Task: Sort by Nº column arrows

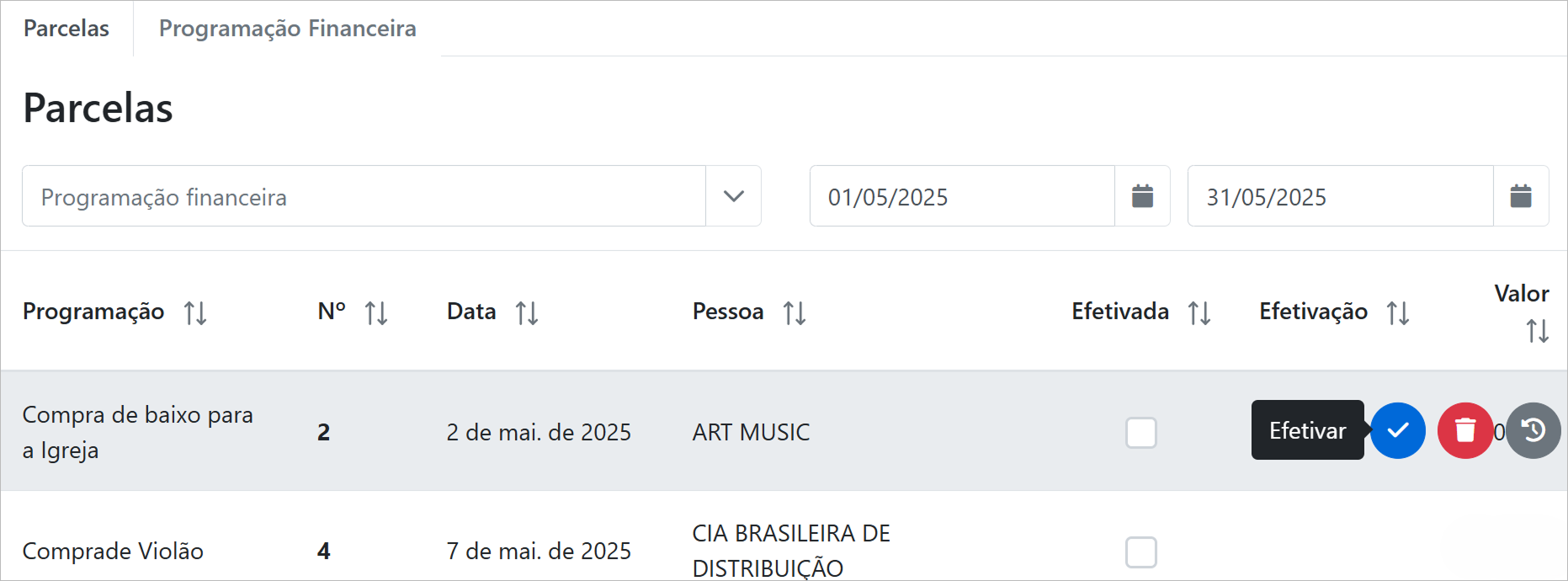Action: coord(376,313)
